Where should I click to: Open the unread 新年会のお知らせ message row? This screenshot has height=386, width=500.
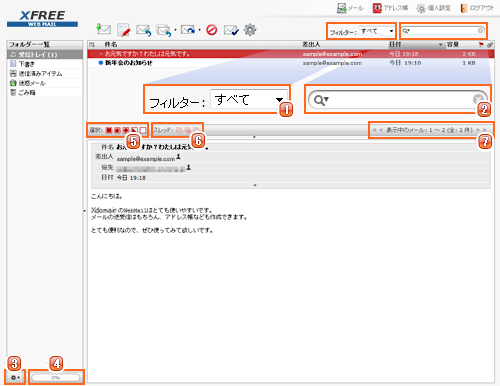point(291,63)
